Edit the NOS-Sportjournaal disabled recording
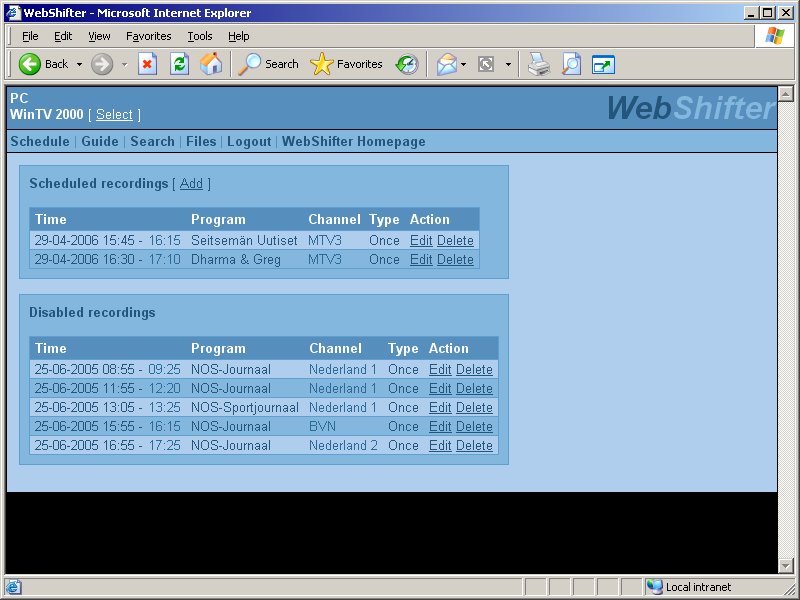Image resolution: width=800 pixels, height=600 pixels. pyautogui.click(x=440, y=408)
